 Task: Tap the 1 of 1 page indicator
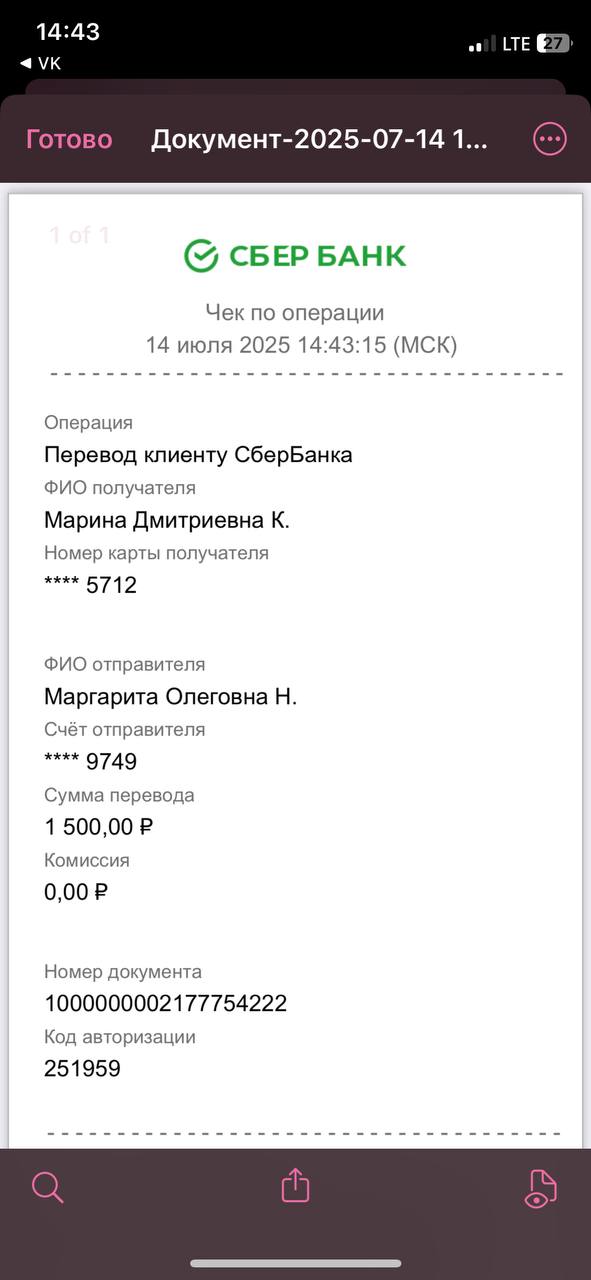[79, 236]
